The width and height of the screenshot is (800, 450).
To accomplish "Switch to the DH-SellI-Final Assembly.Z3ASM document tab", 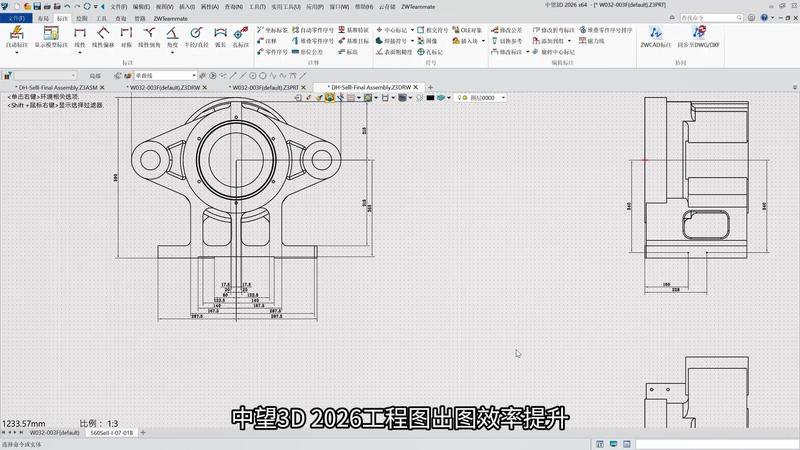I will tap(56, 87).
